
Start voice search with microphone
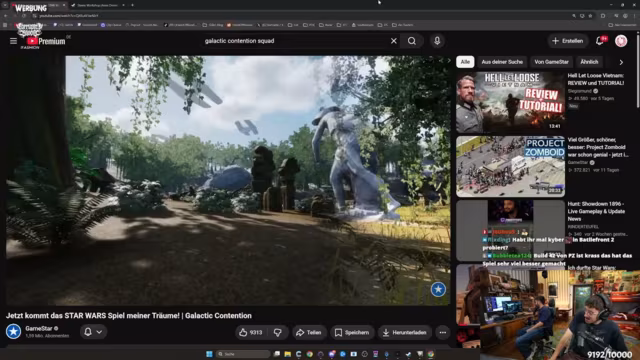click(437, 41)
